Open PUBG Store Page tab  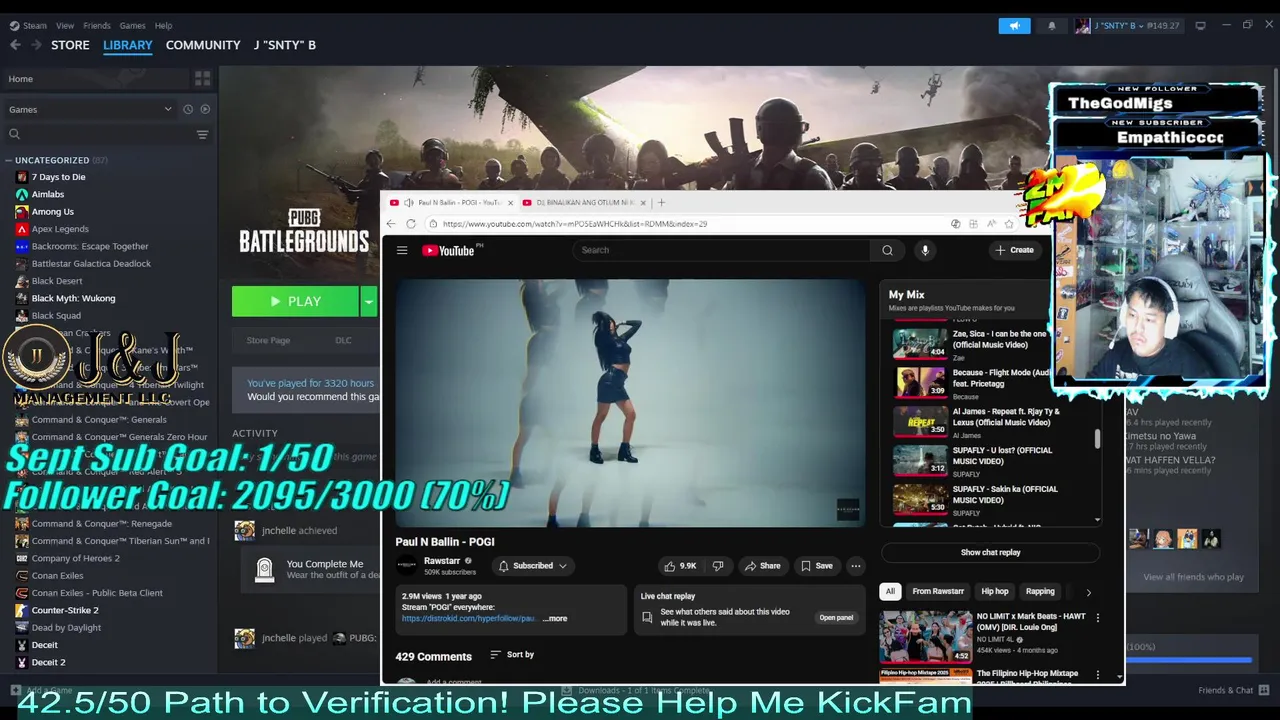click(x=268, y=340)
